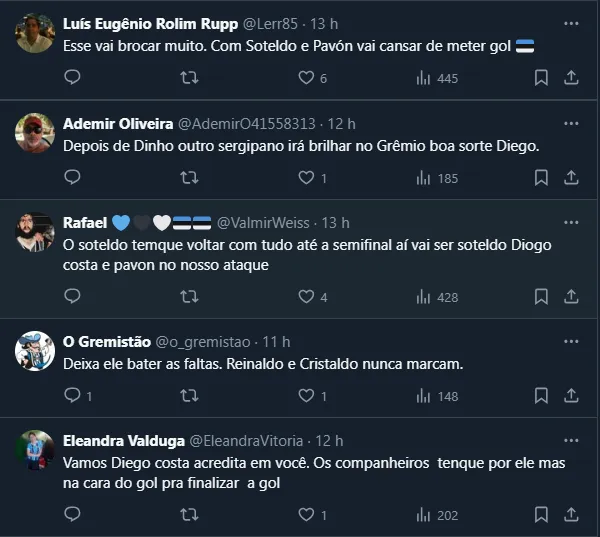Screen dimensions: 600x537
Task: Like Rafael's tweet about Soteldo
Action: (306, 296)
